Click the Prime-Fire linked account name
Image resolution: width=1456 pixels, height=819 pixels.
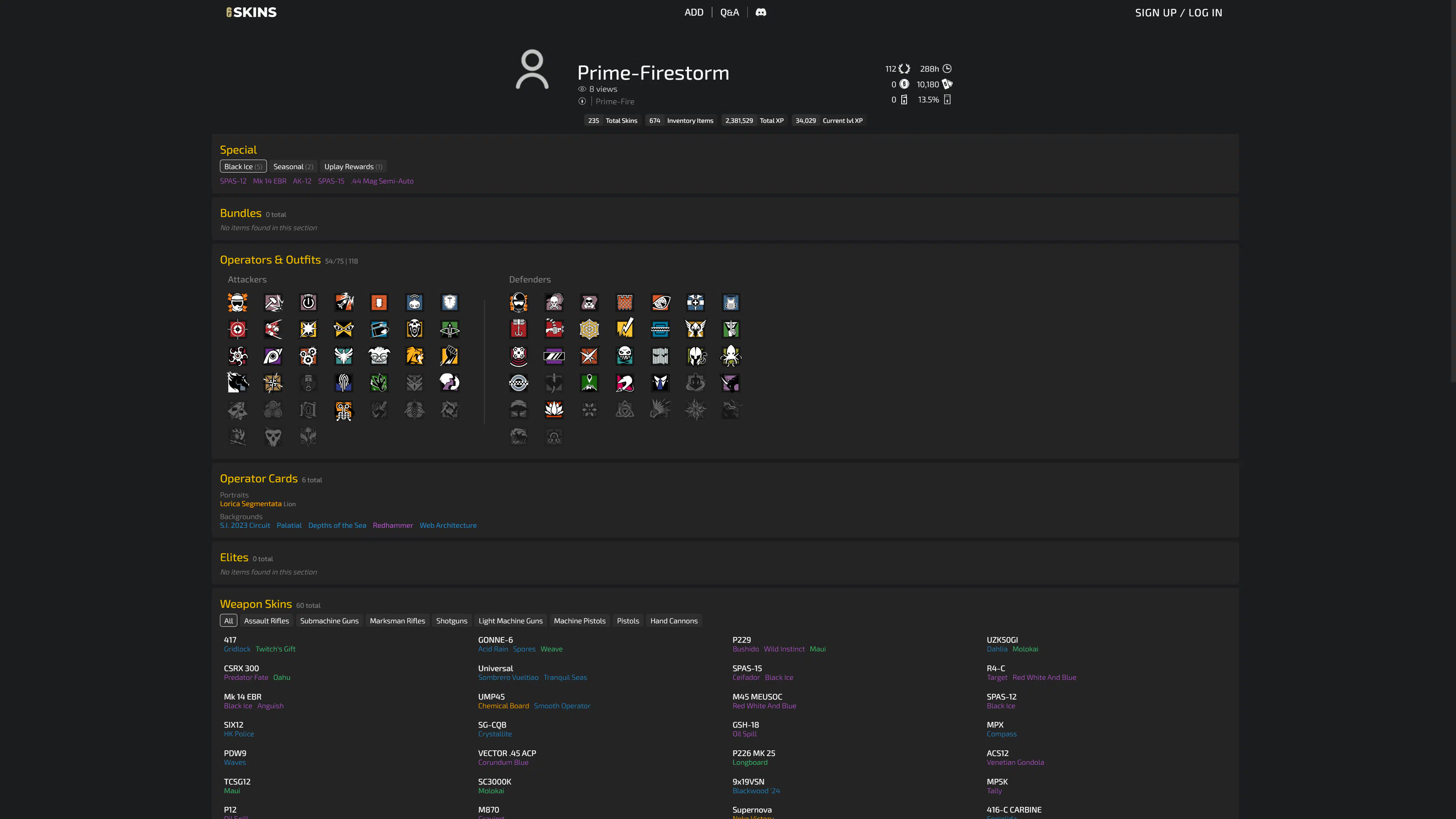(x=614, y=102)
